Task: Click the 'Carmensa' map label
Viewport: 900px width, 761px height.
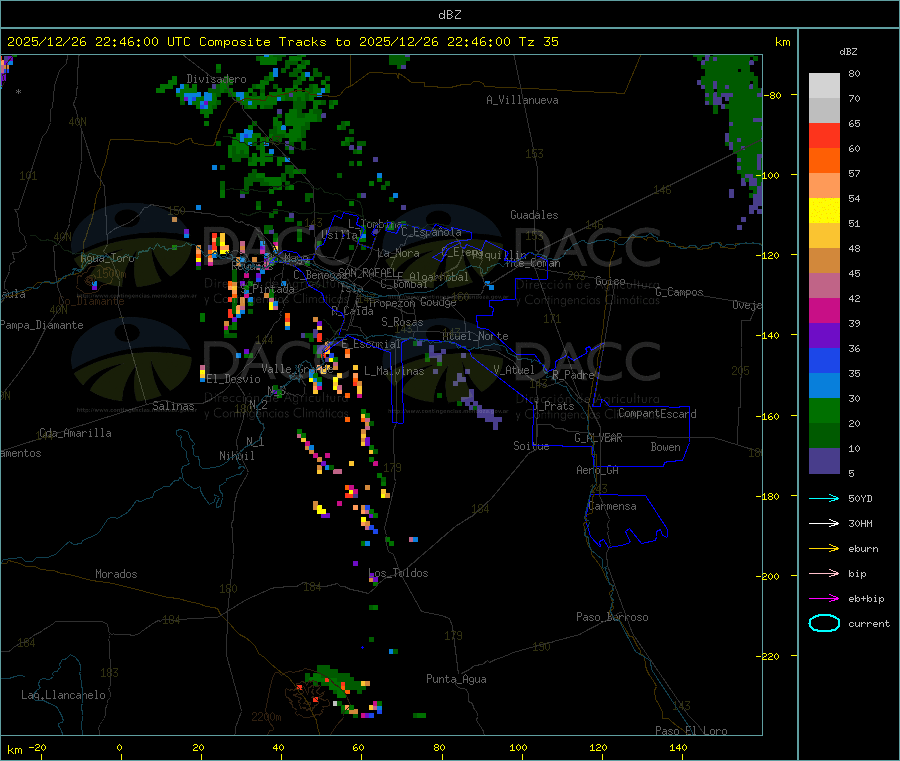Action: click(612, 506)
